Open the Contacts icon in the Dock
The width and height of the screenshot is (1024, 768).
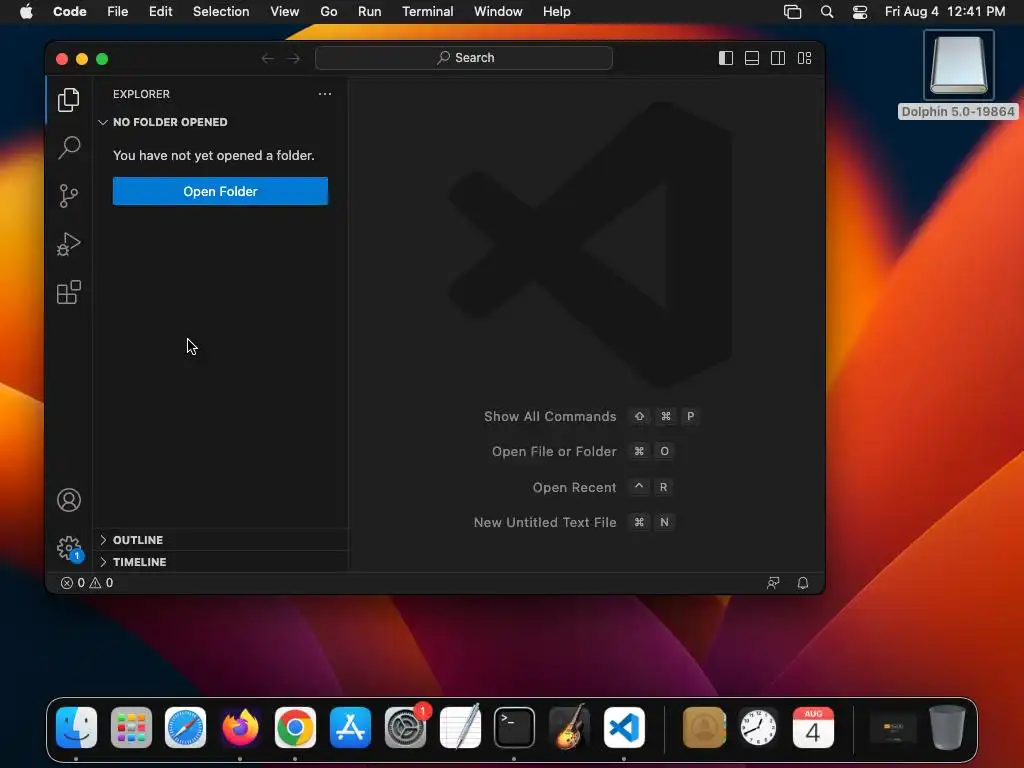704,727
